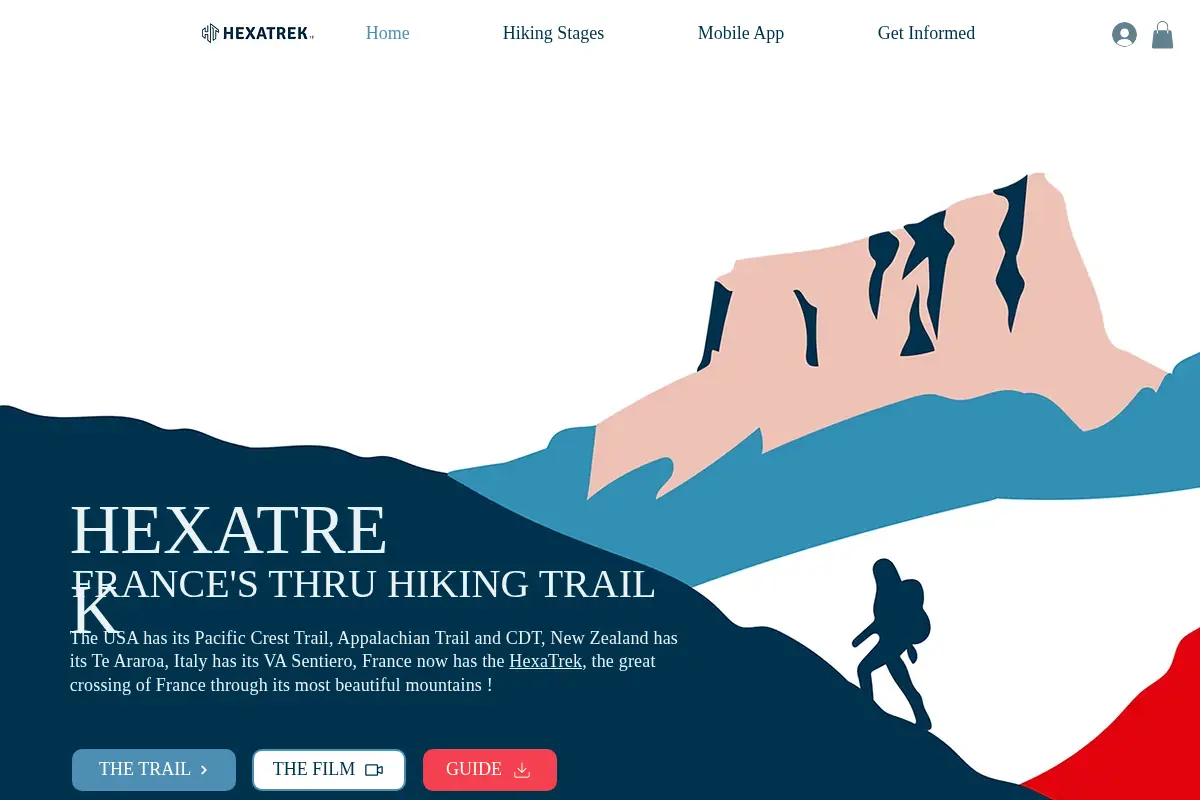Select the Home menu item
The image size is (1200, 800).
click(x=388, y=33)
